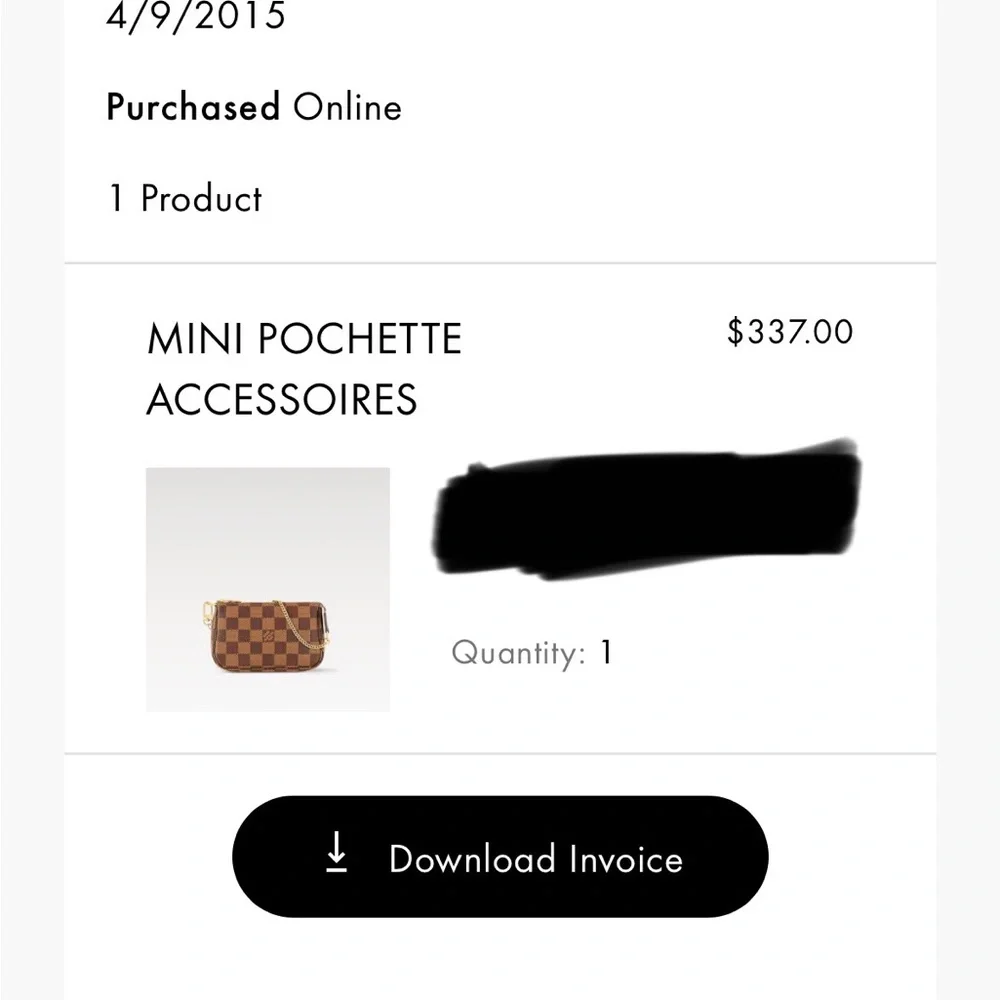This screenshot has width=1000, height=1000.
Task: Click the bold Purchased text
Action: pyautogui.click(x=193, y=107)
